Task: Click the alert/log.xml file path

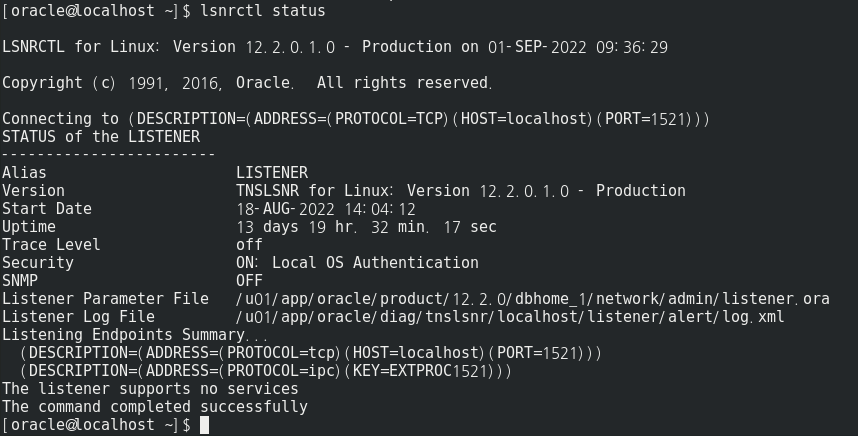Action: [511, 317]
